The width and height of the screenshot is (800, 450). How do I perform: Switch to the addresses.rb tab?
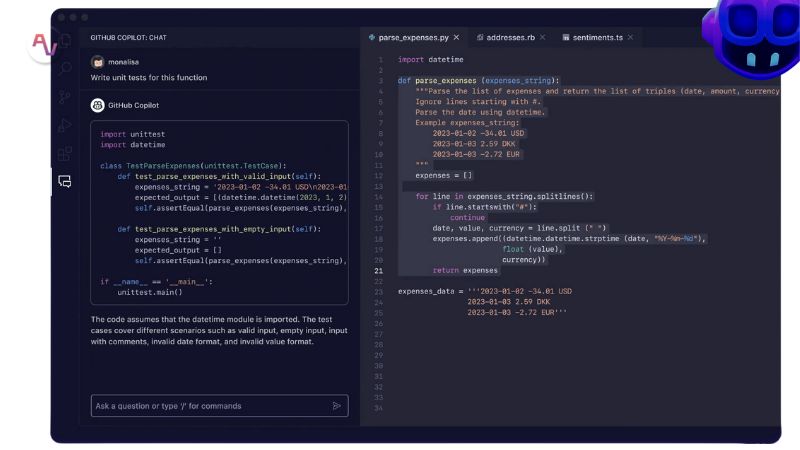[511, 37]
